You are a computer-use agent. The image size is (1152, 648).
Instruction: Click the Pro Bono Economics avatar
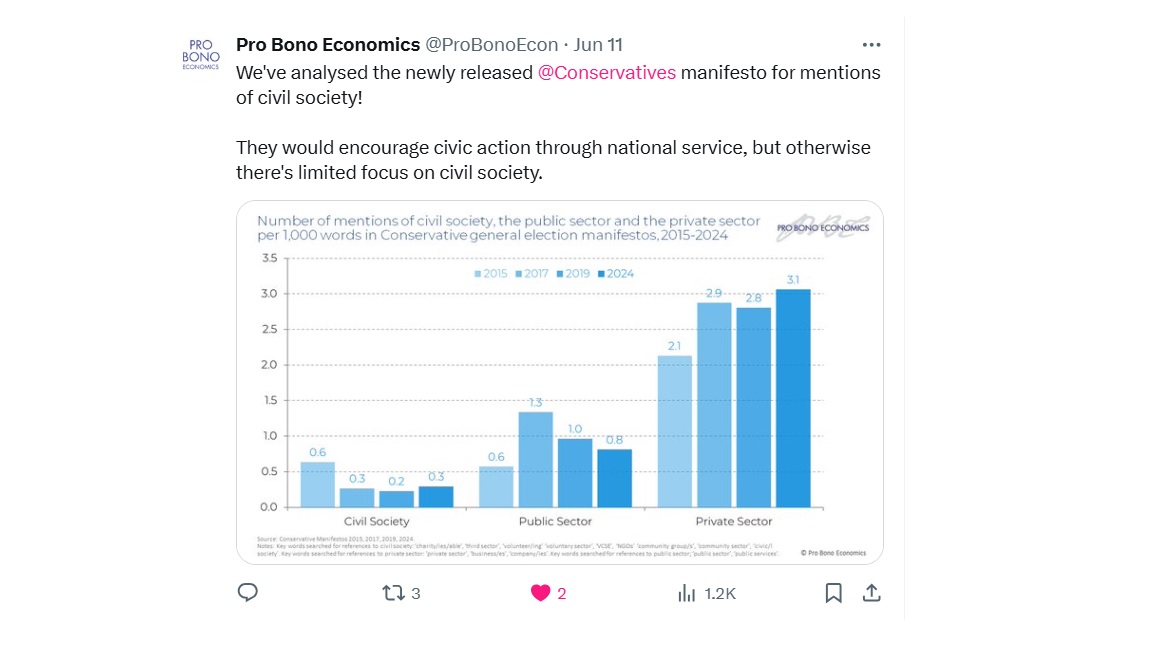pos(201,55)
